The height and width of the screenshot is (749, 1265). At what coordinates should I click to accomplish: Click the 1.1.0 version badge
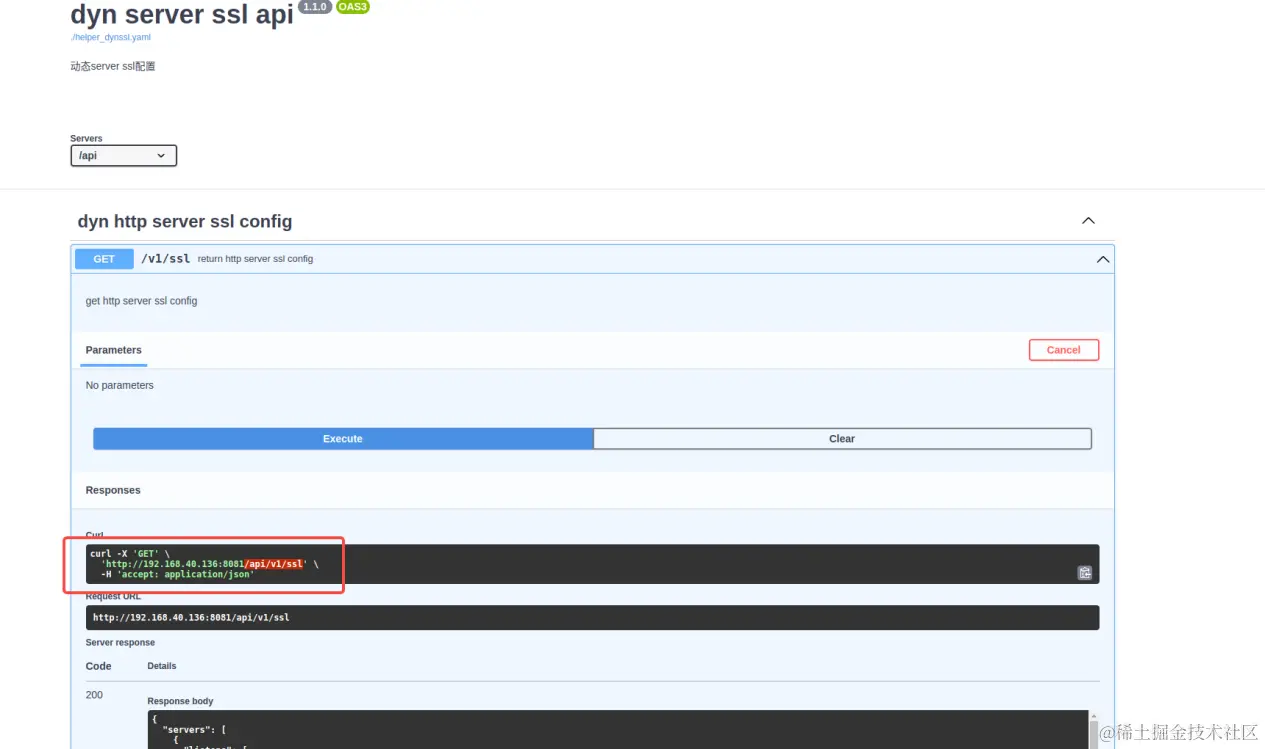click(315, 7)
